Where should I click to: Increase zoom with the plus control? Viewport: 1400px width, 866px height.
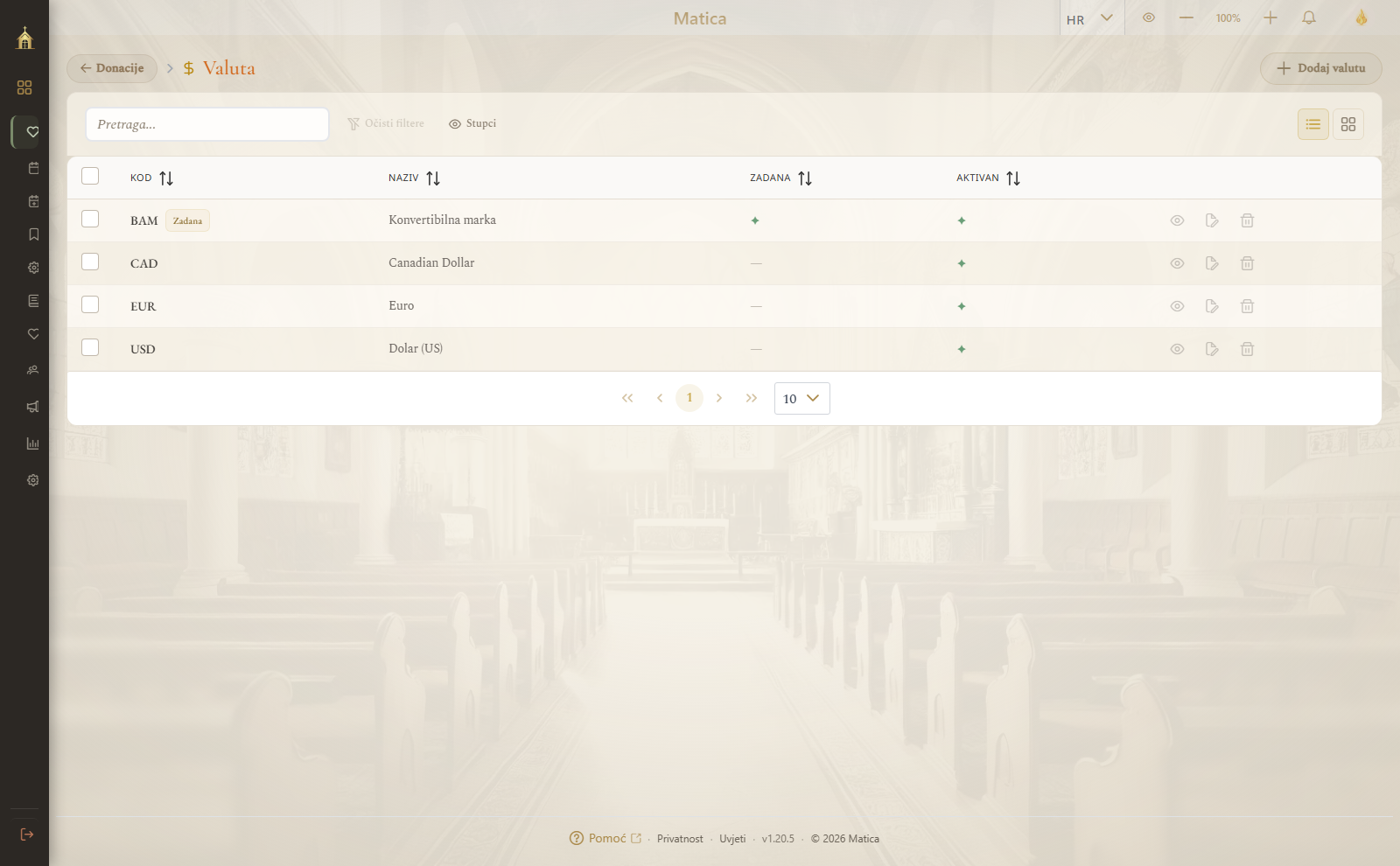pos(1270,17)
